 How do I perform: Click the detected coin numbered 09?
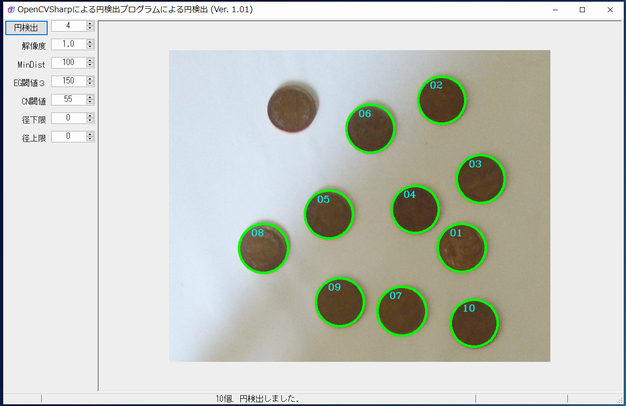click(x=340, y=302)
